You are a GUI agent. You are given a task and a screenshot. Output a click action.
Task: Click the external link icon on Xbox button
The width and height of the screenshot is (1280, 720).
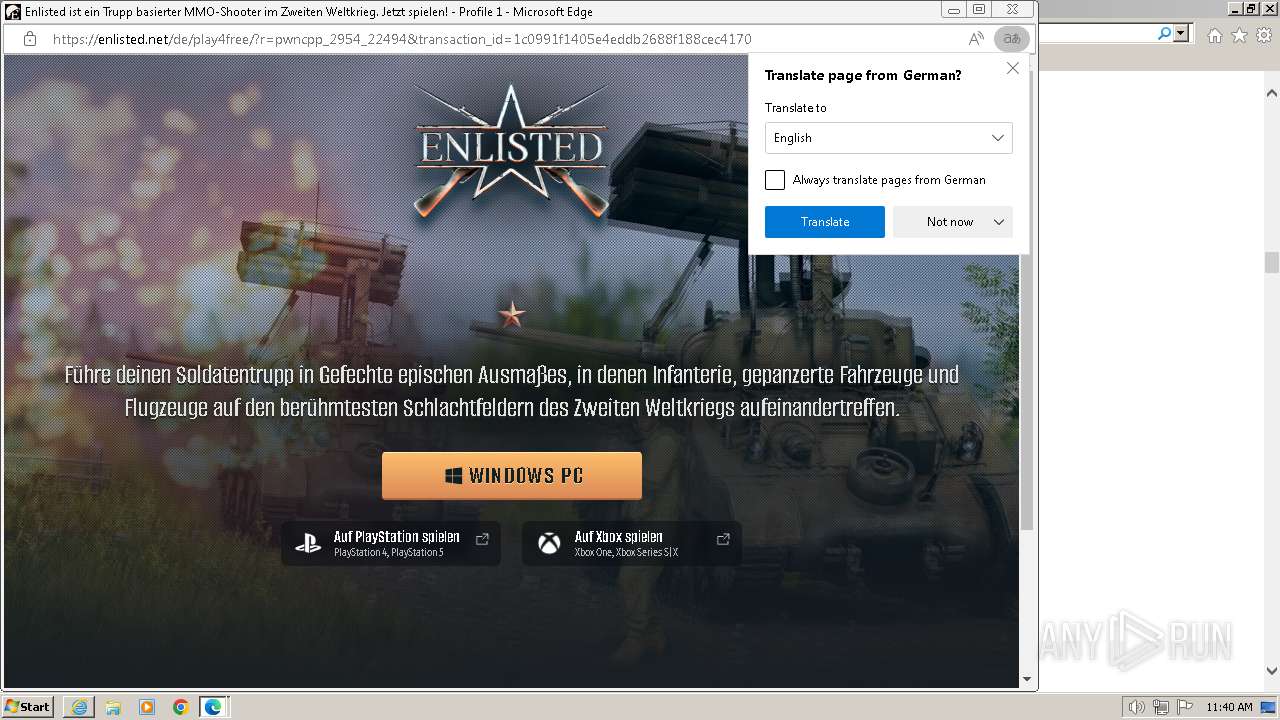723,539
